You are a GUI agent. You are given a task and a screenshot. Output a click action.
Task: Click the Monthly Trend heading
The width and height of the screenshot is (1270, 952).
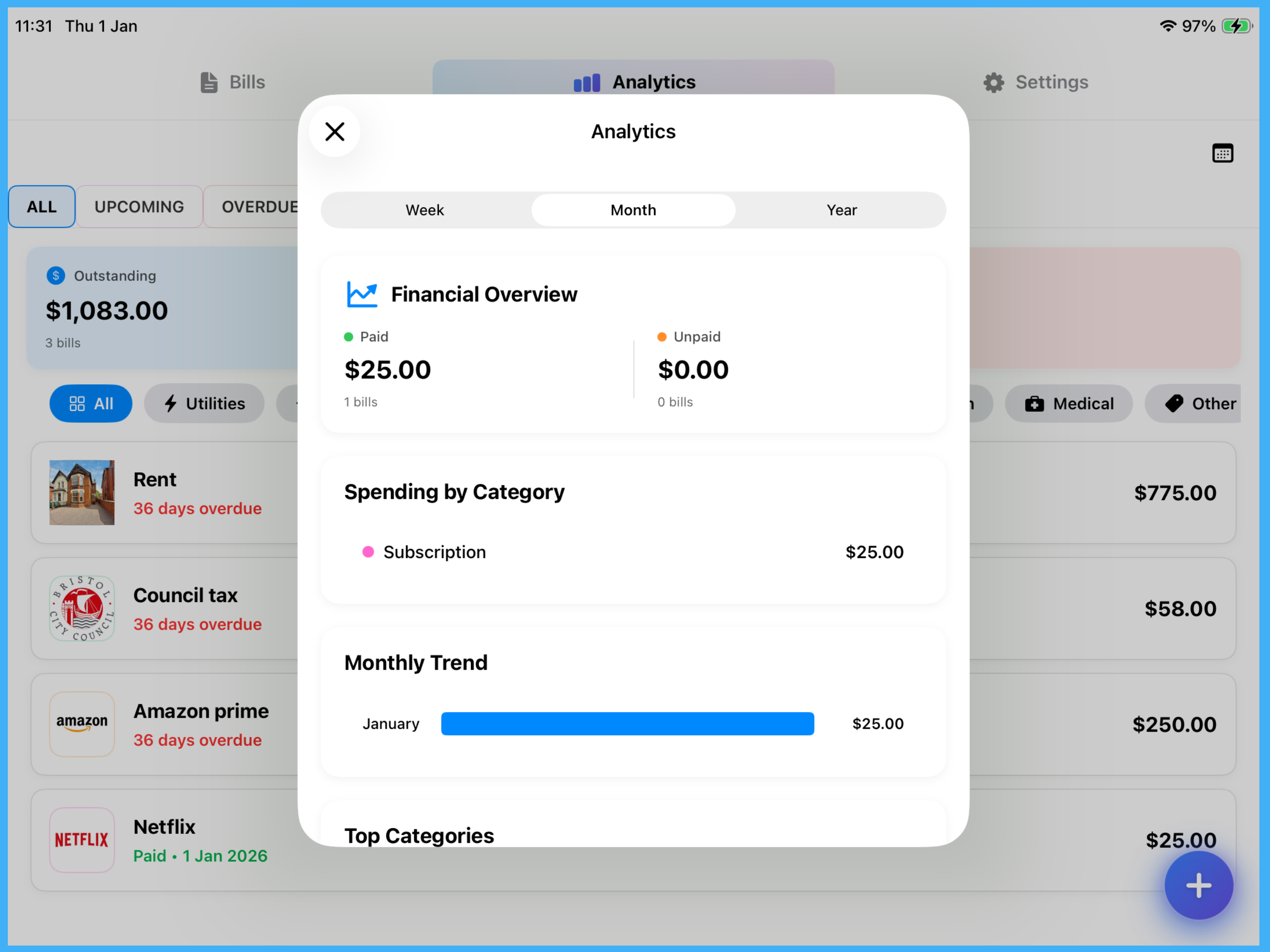[x=416, y=662]
